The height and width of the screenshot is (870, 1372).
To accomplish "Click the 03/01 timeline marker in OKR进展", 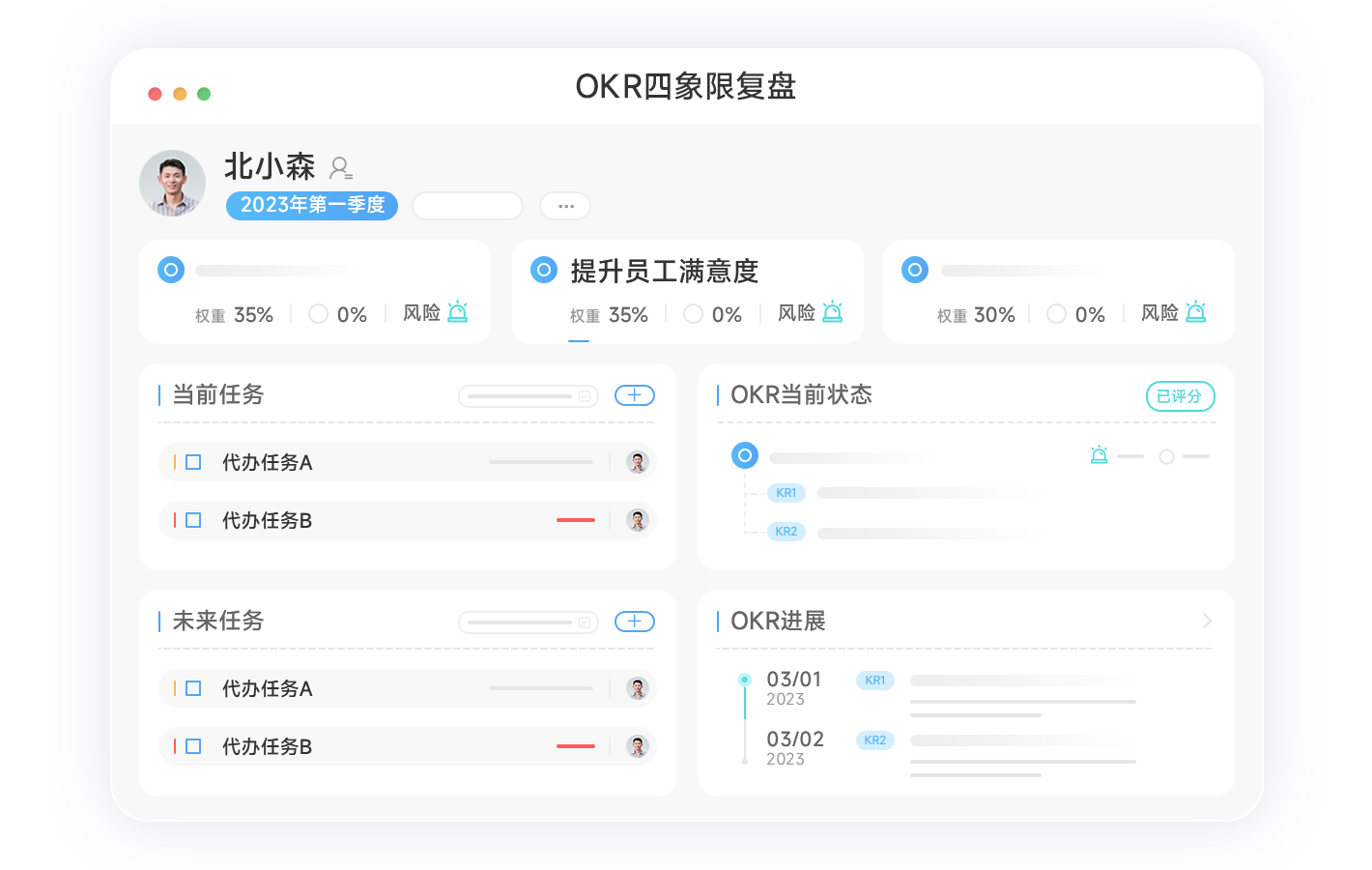I will point(744,680).
